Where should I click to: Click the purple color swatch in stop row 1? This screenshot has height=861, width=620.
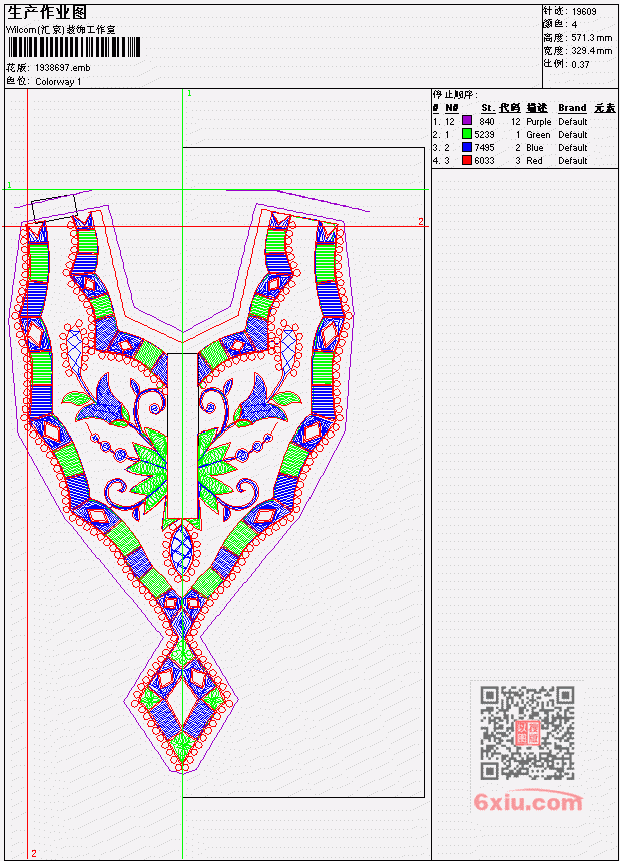pyautogui.click(x=467, y=121)
